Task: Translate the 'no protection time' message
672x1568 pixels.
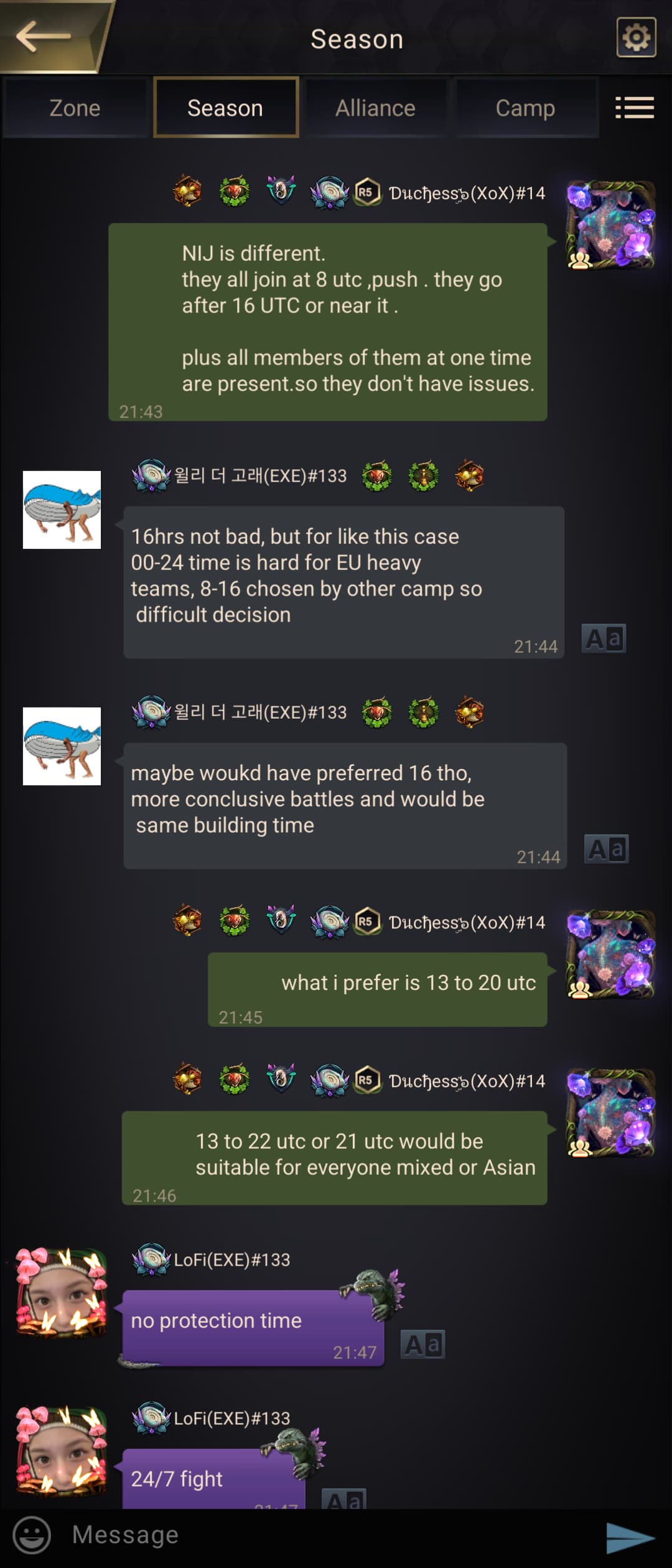Action: [x=422, y=1345]
